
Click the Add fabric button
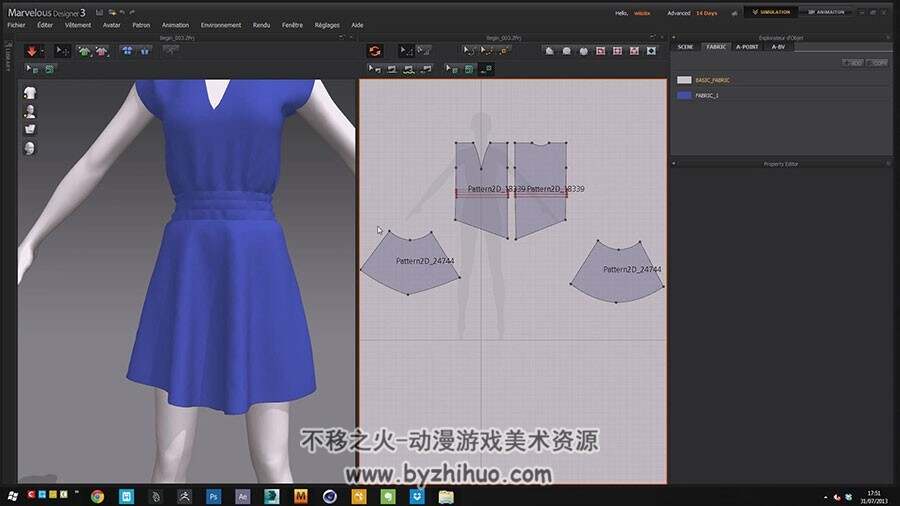853,63
